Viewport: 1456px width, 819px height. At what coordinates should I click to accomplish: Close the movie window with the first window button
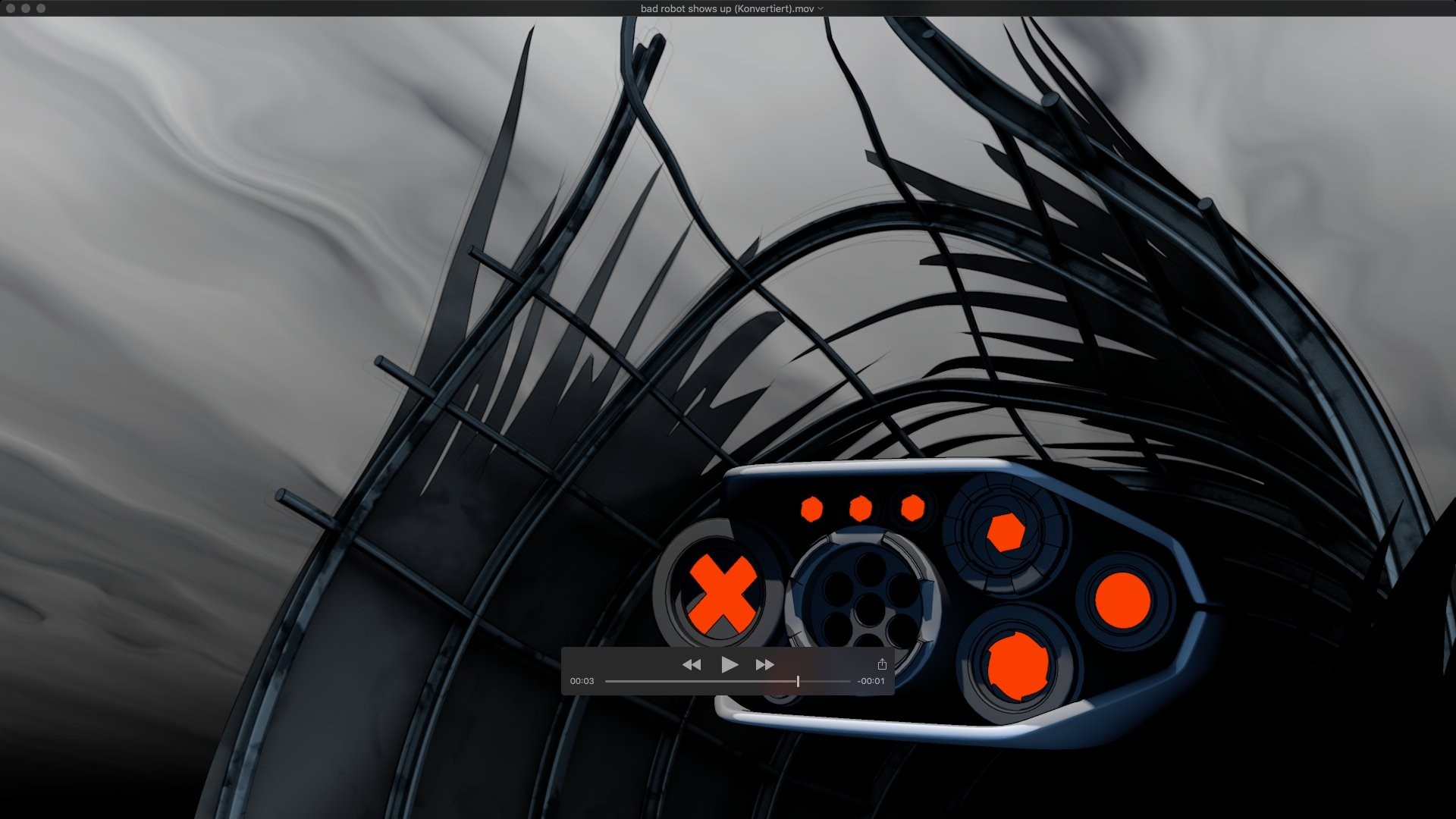click(x=11, y=8)
